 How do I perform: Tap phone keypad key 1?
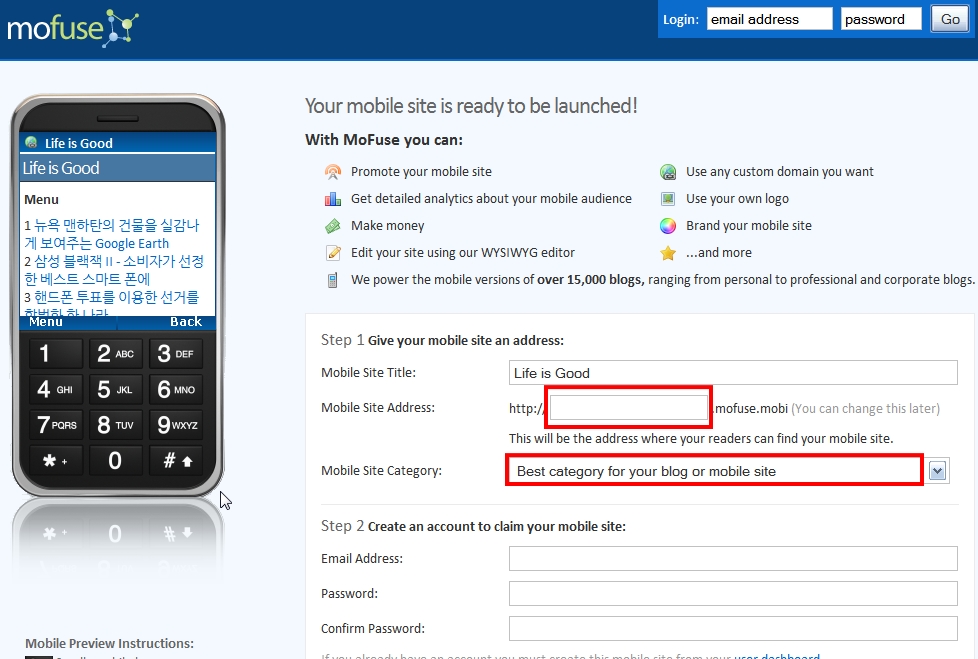[x=56, y=354]
